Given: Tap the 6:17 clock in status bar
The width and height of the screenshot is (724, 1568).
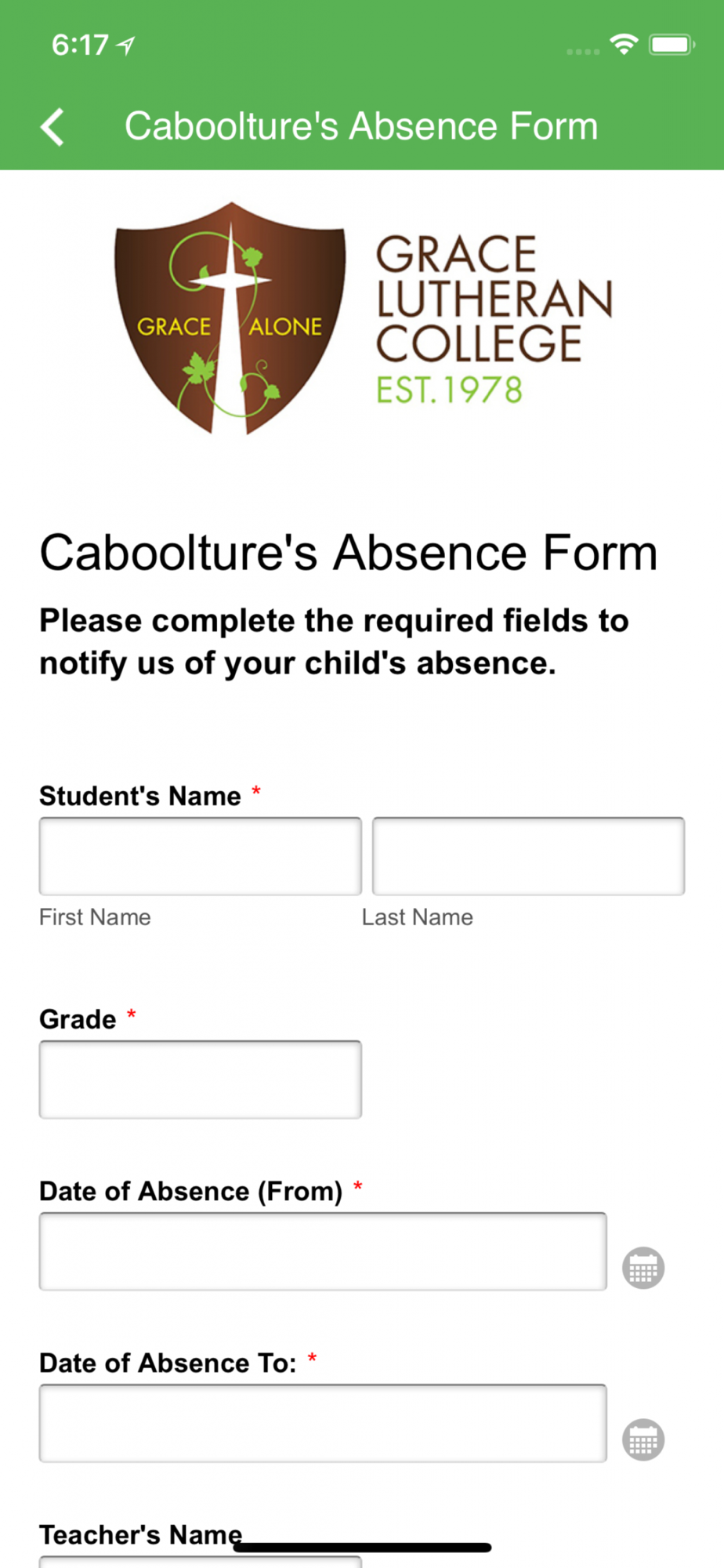Looking at the screenshot, I should pyautogui.click(x=80, y=45).
